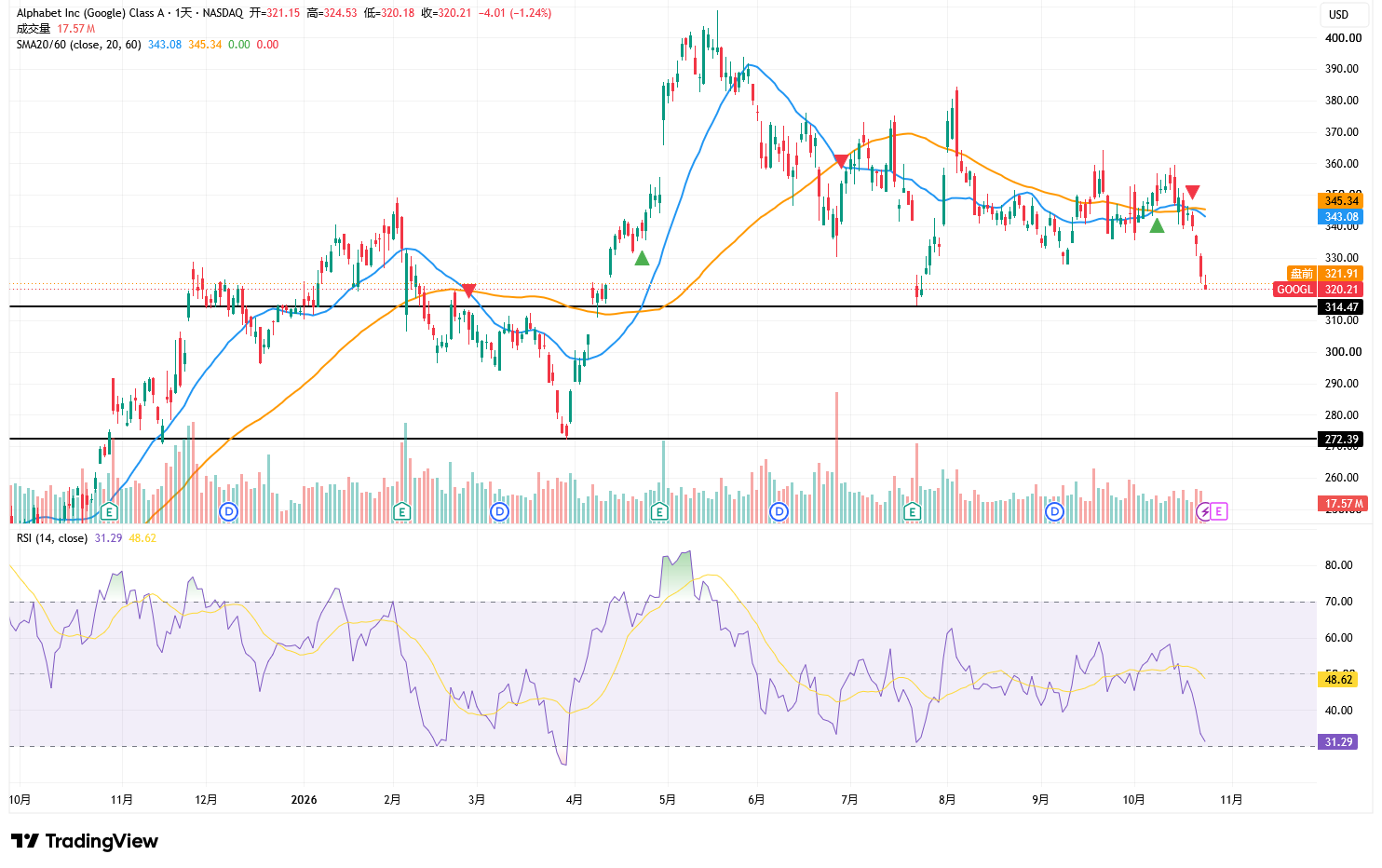Click the 272.39 horizontal line label
Image resolution: width=1382 pixels, height=868 pixels.
[x=1342, y=440]
